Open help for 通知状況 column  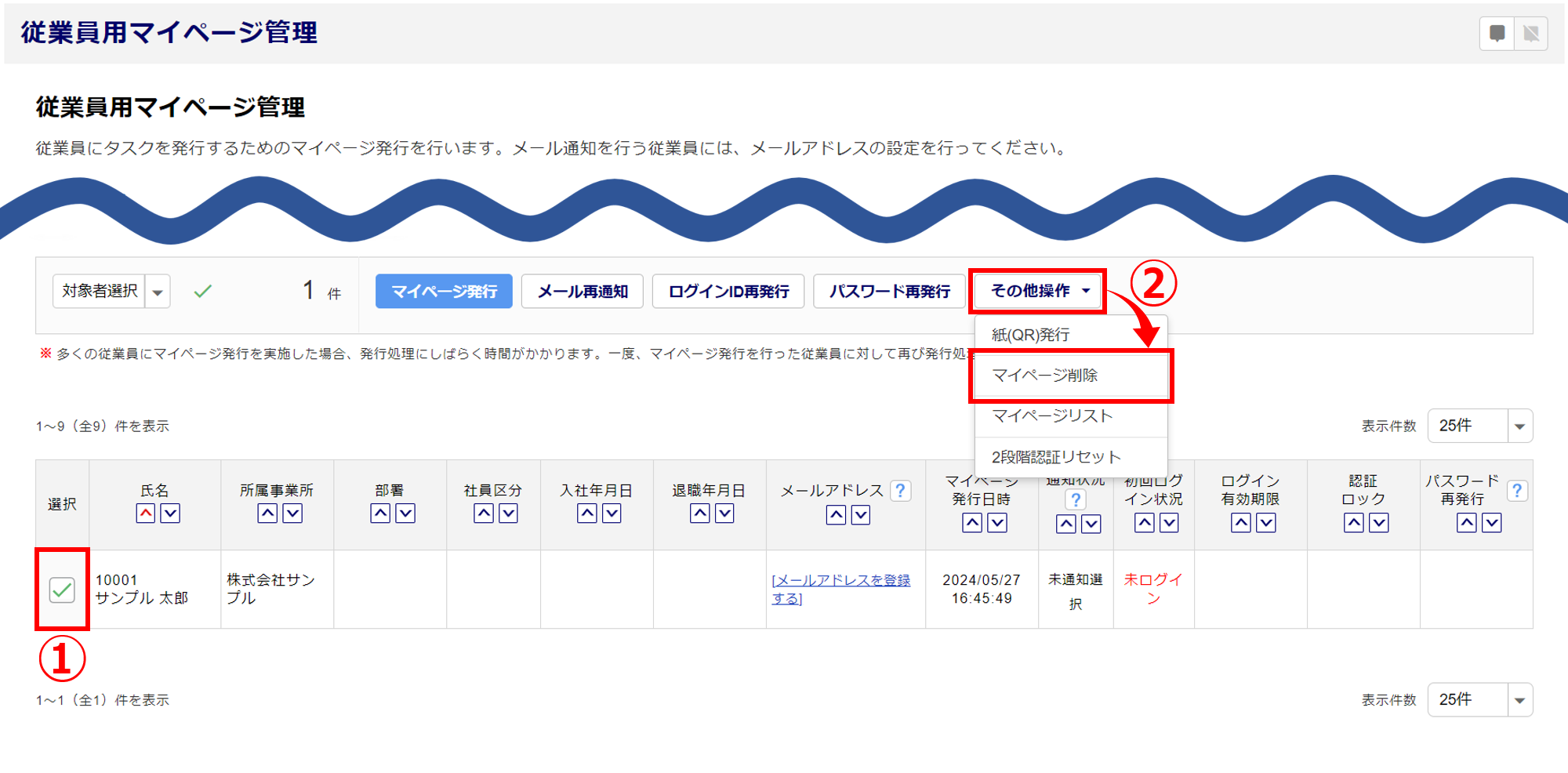(1076, 499)
